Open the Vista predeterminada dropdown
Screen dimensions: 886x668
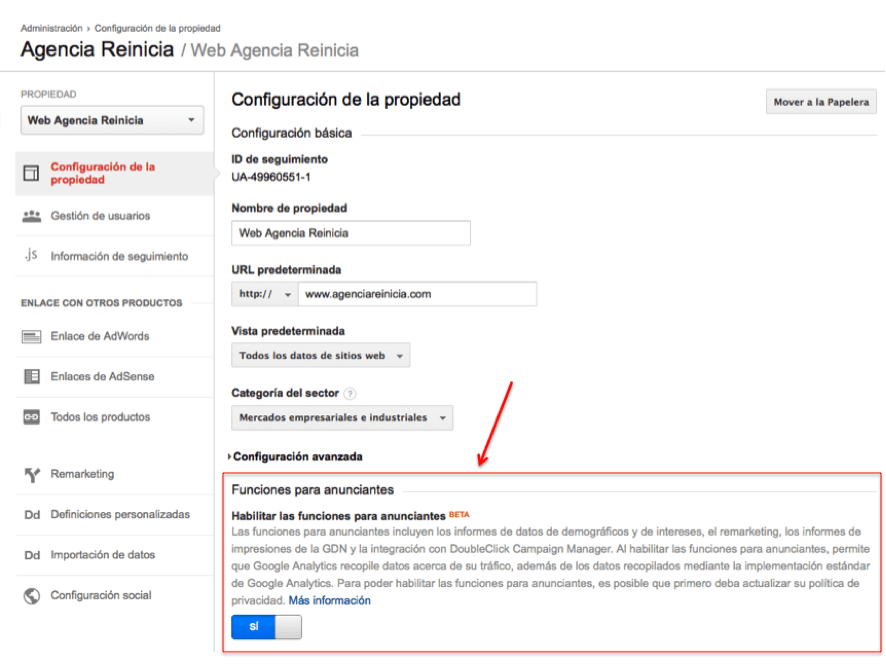pyautogui.click(x=320, y=356)
